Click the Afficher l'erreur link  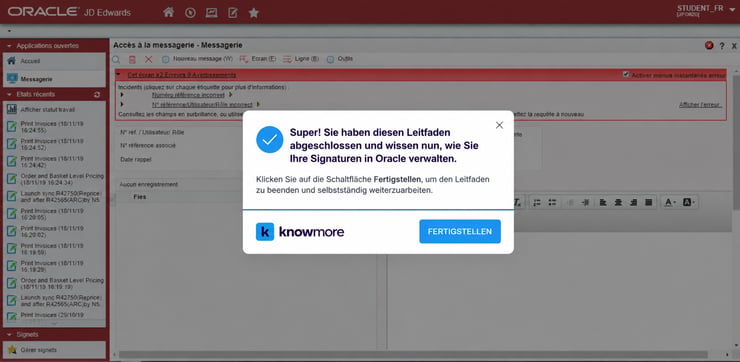(700, 105)
